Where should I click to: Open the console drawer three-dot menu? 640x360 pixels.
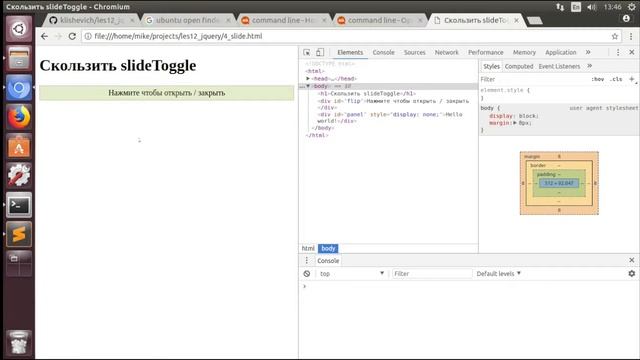tap(307, 260)
